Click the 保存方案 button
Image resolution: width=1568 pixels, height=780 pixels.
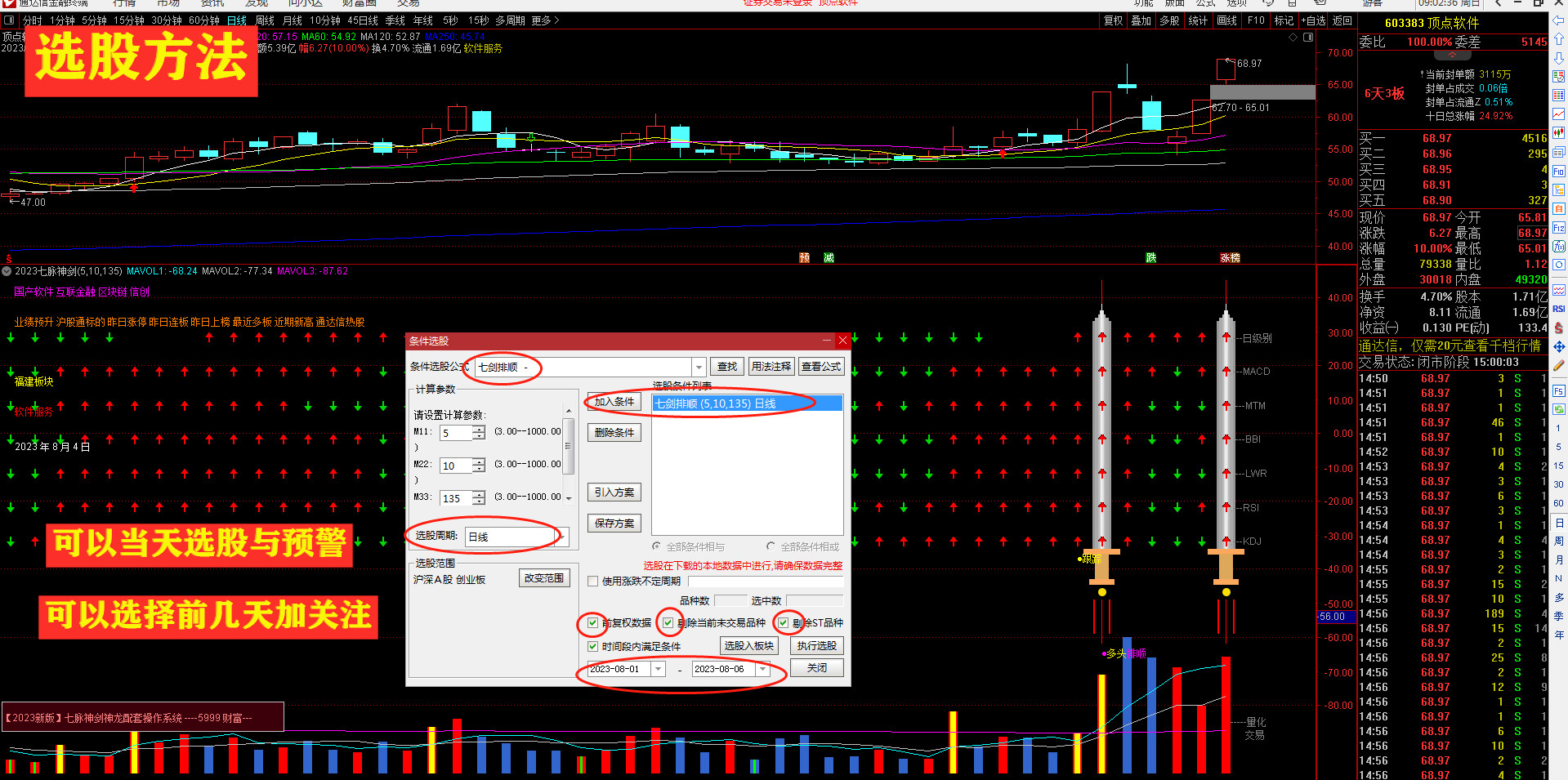[x=614, y=524]
